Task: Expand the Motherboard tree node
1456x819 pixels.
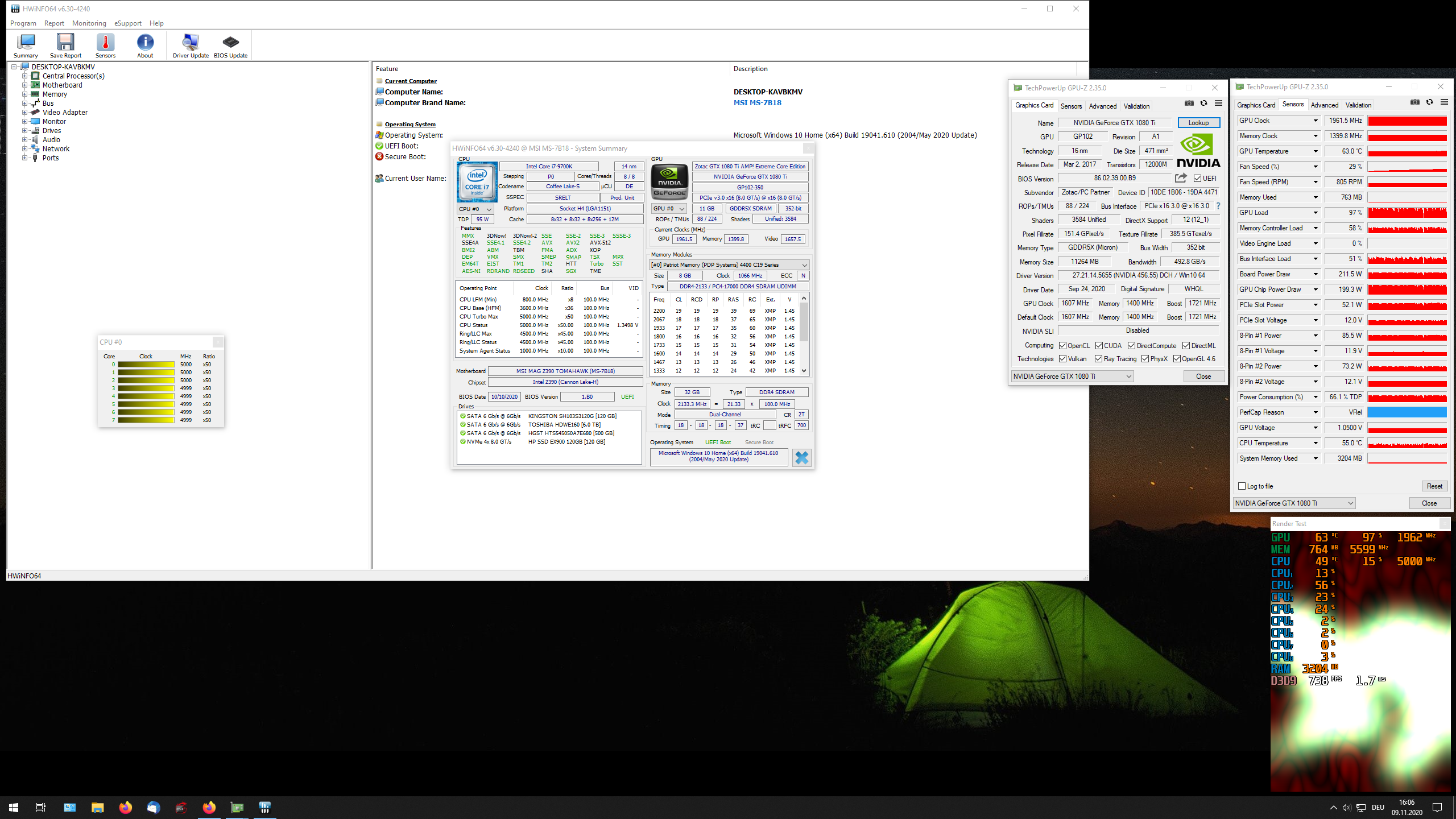Action: 25,85
